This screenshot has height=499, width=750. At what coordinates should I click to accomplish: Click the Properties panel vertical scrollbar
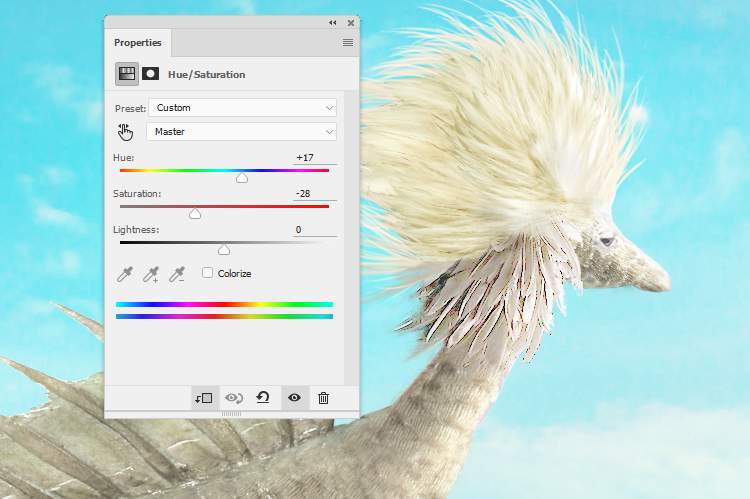pos(351,237)
